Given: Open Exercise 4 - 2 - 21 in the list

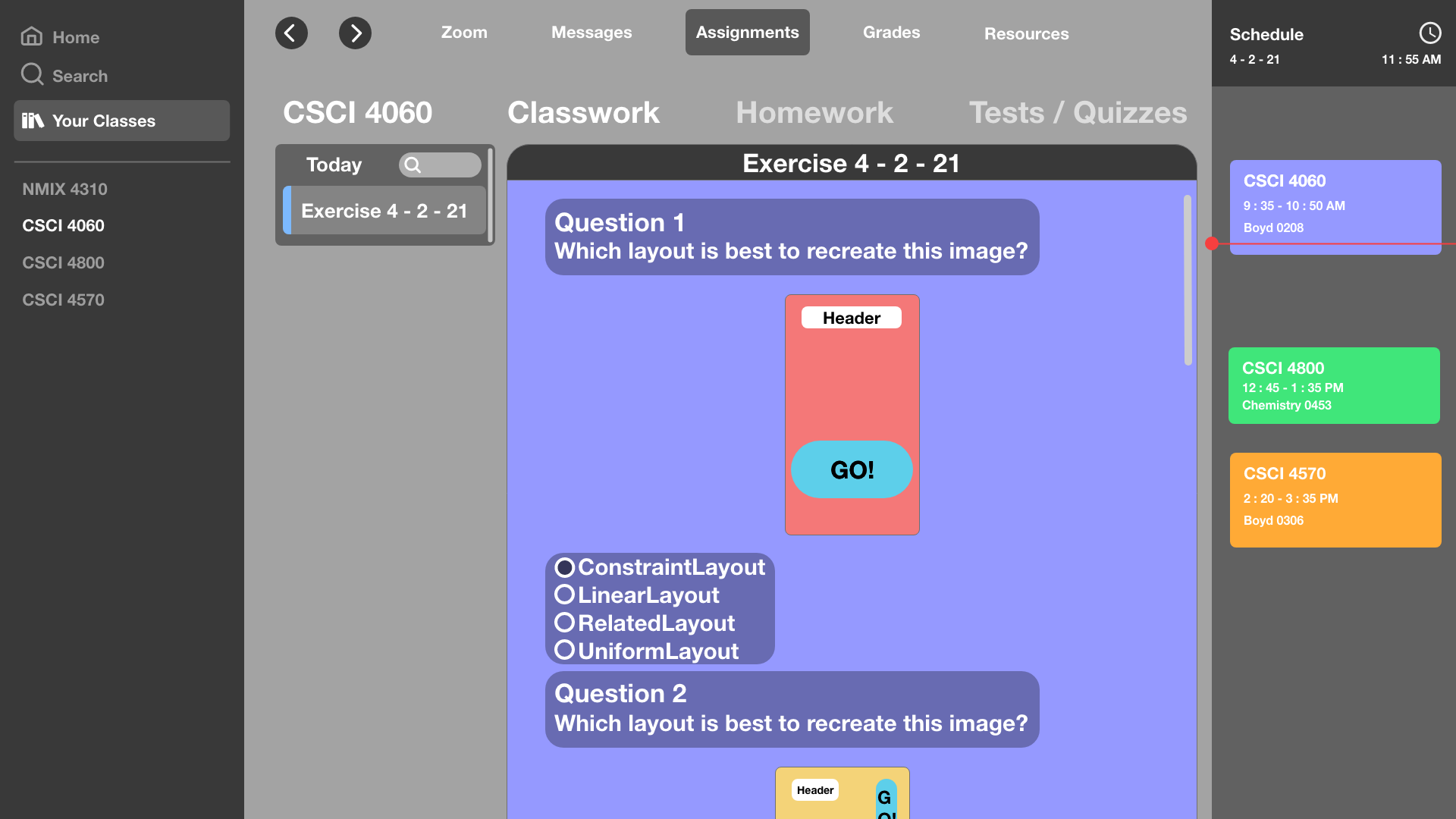Looking at the screenshot, I should click(x=384, y=211).
